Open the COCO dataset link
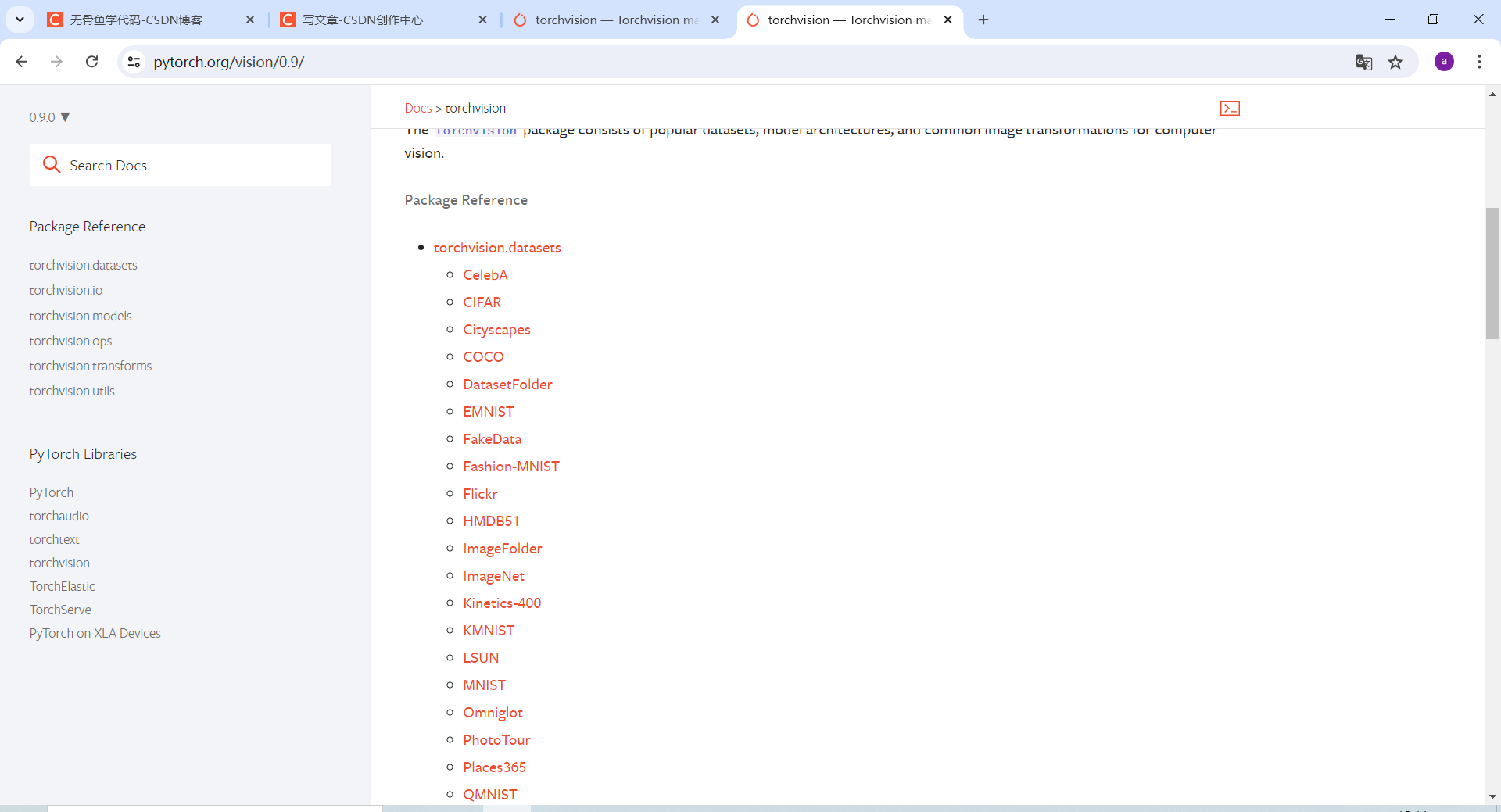 [483, 357]
